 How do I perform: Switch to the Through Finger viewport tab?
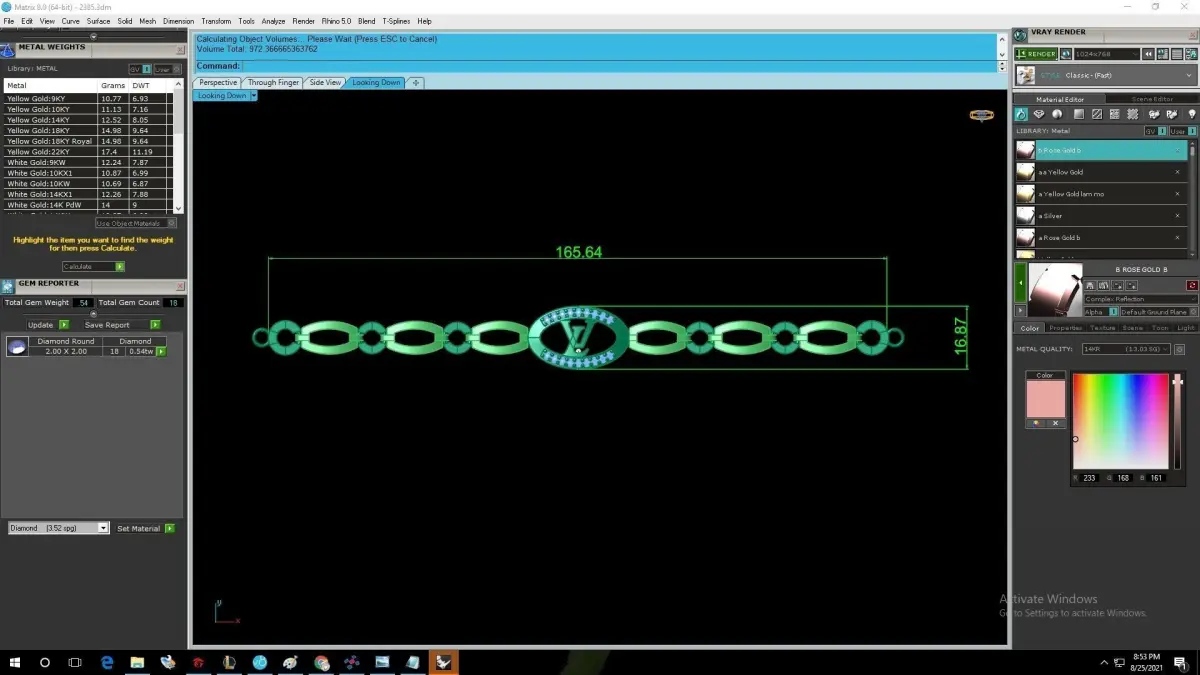click(273, 83)
